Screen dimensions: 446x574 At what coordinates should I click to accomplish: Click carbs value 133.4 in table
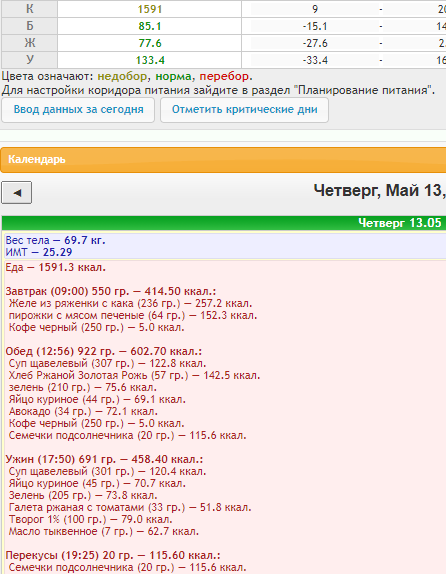(x=149, y=60)
